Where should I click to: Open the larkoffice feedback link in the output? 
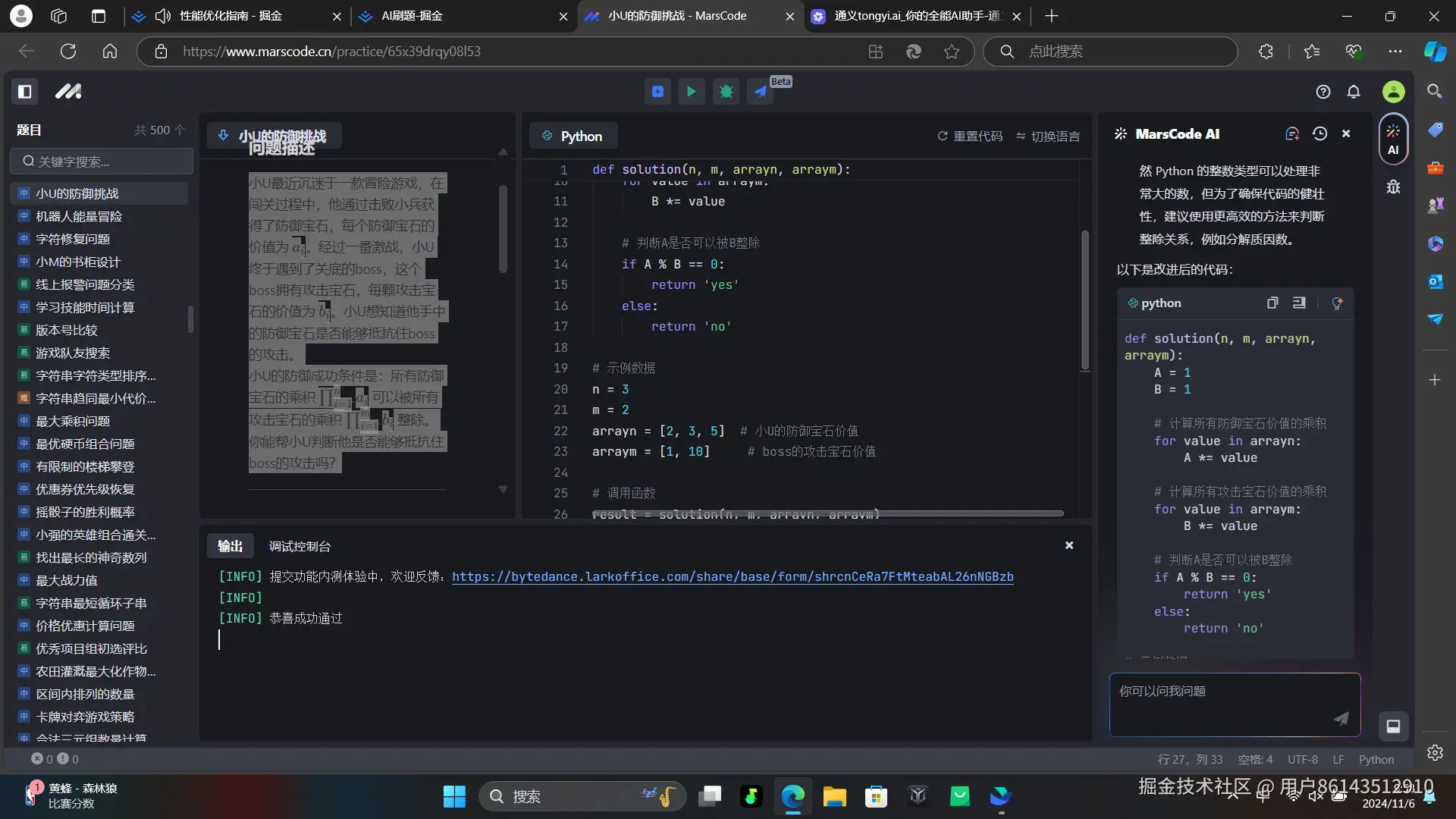[733, 577]
